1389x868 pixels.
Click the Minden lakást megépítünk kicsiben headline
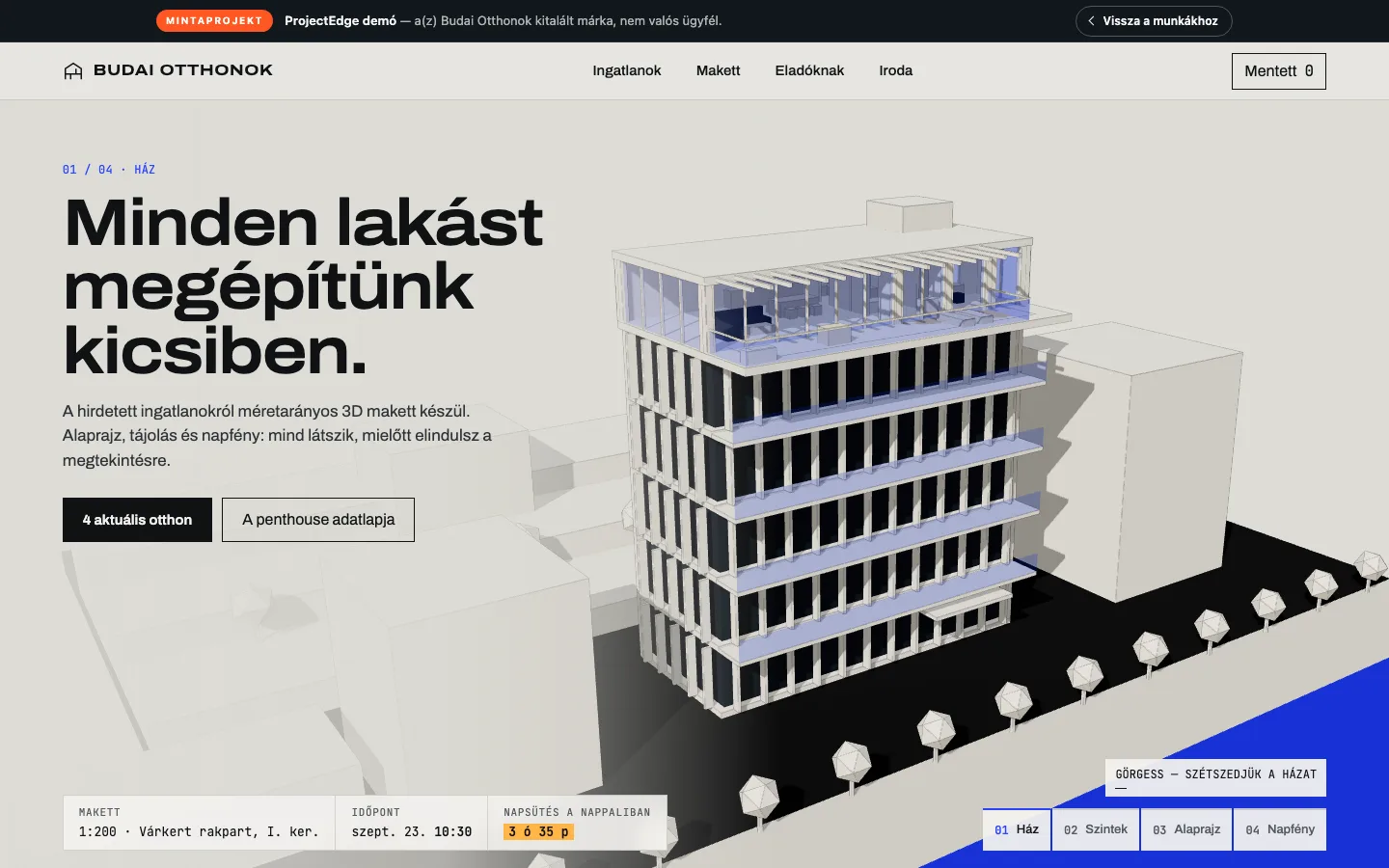304,285
